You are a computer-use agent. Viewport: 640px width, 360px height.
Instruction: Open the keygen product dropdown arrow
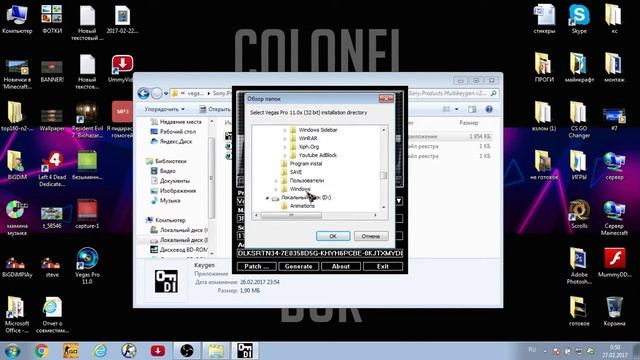pos(399,201)
